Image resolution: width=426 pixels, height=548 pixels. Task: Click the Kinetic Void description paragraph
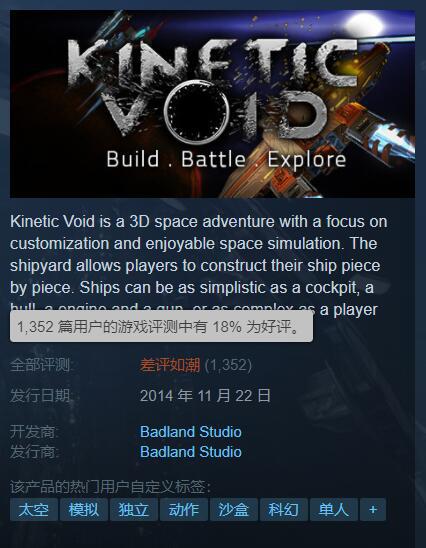199,266
